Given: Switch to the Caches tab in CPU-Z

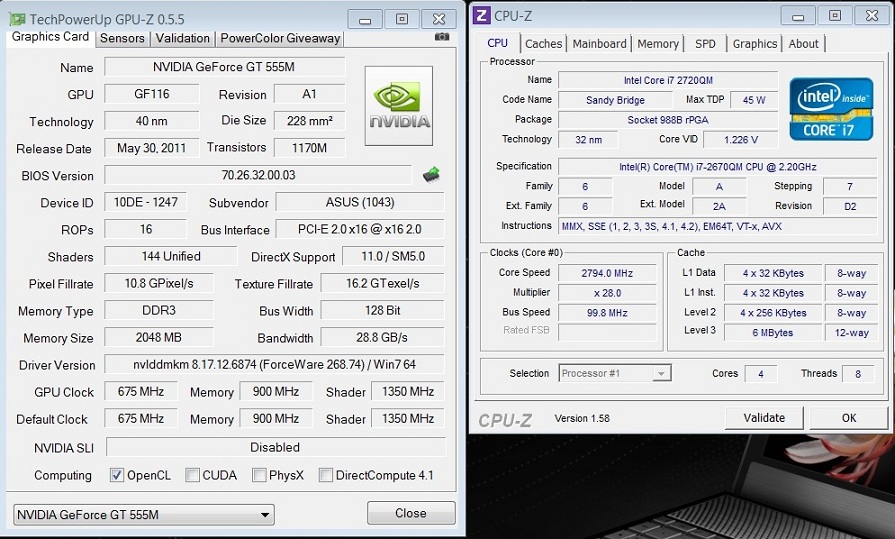Looking at the screenshot, I should [543, 44].
